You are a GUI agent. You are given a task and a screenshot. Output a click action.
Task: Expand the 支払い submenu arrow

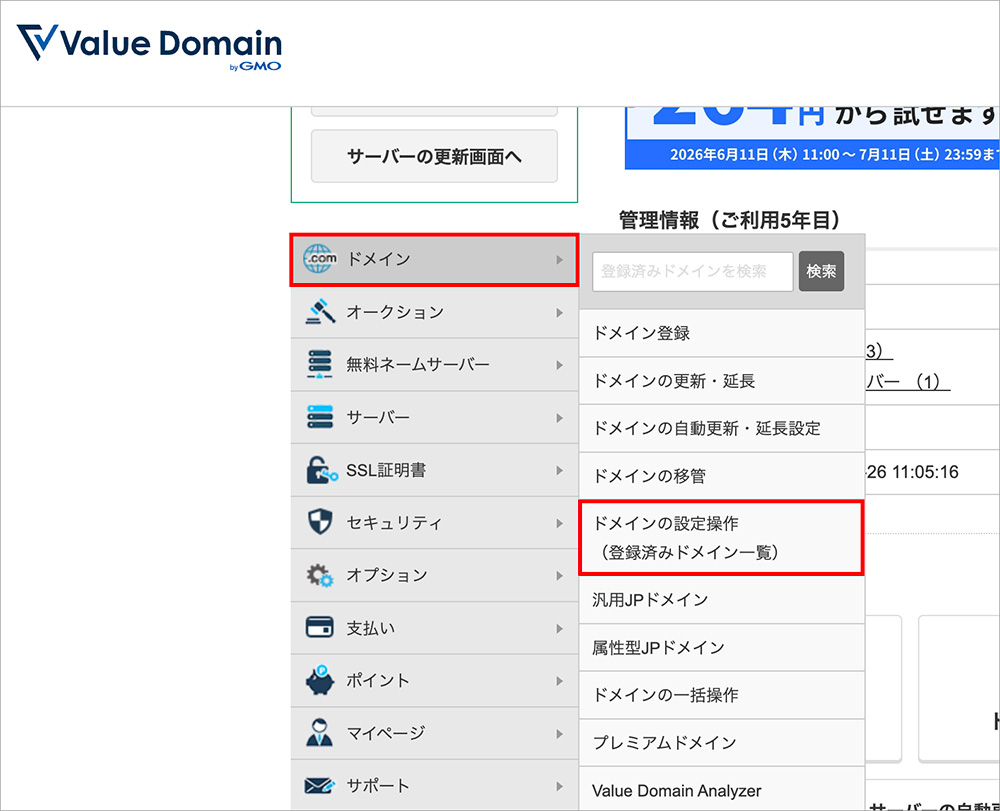coord(559,629)
